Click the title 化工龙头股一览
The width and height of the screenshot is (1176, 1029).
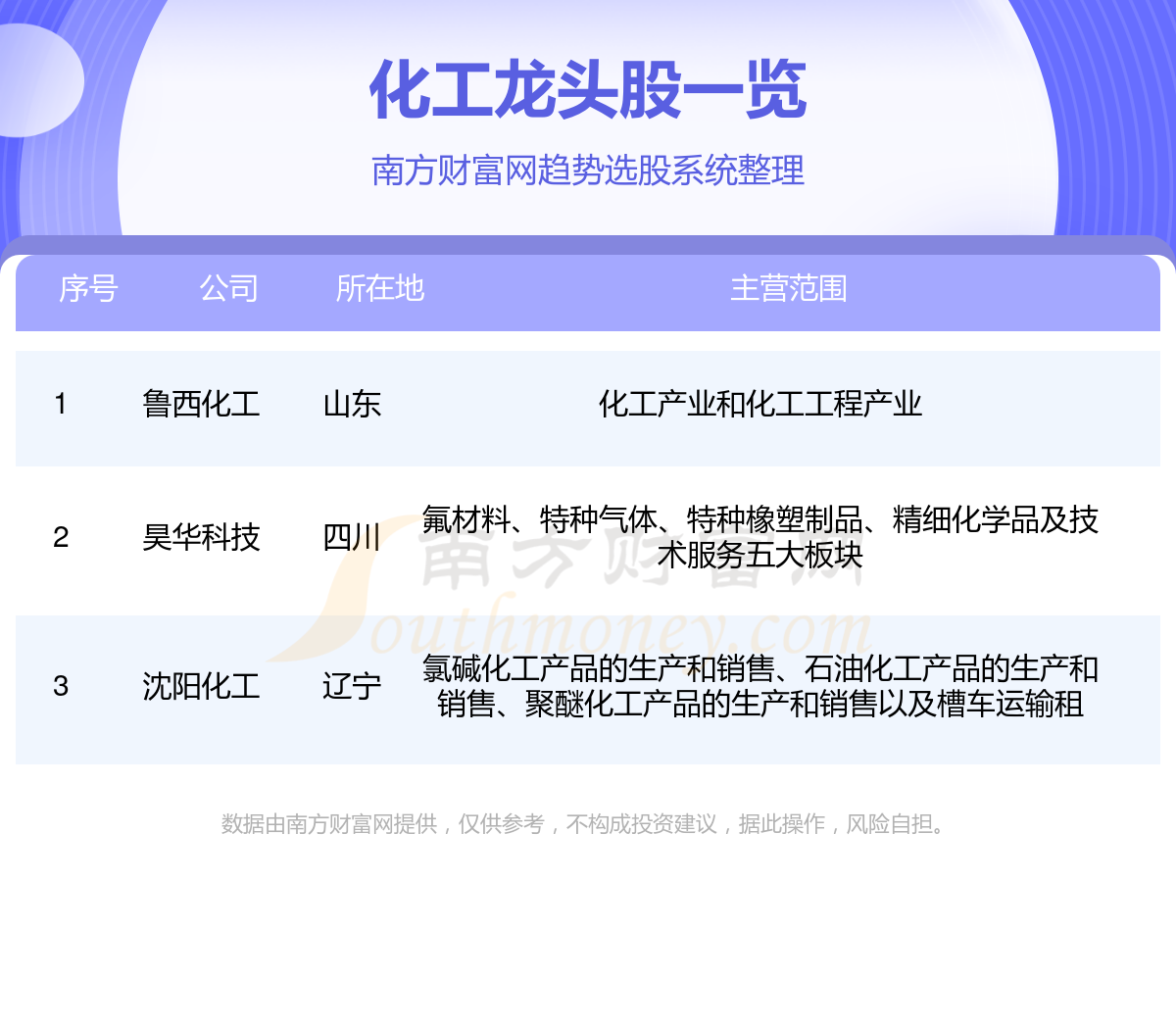588,90
